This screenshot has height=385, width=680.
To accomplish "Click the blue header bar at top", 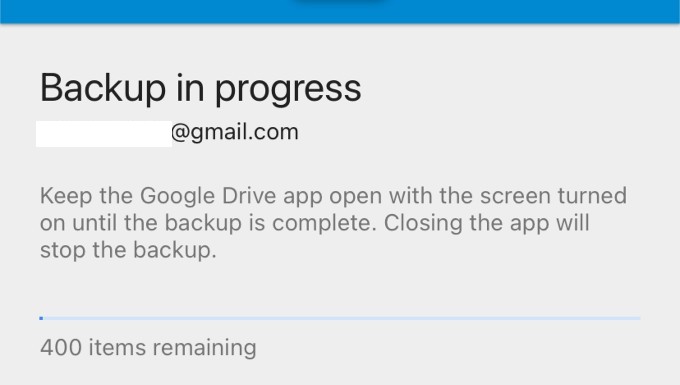I will tap(340, 11).
